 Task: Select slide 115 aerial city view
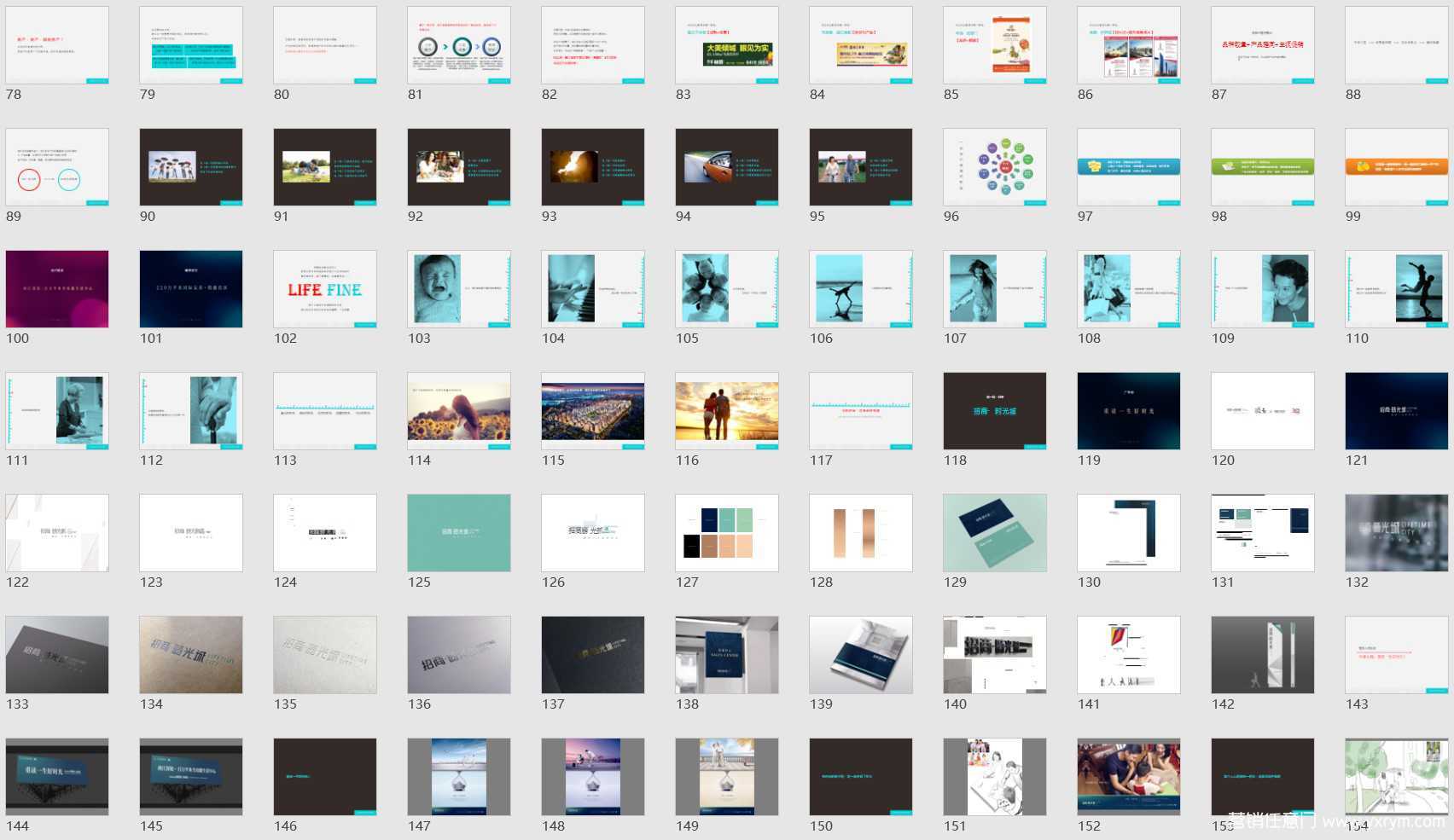[593, 411]
